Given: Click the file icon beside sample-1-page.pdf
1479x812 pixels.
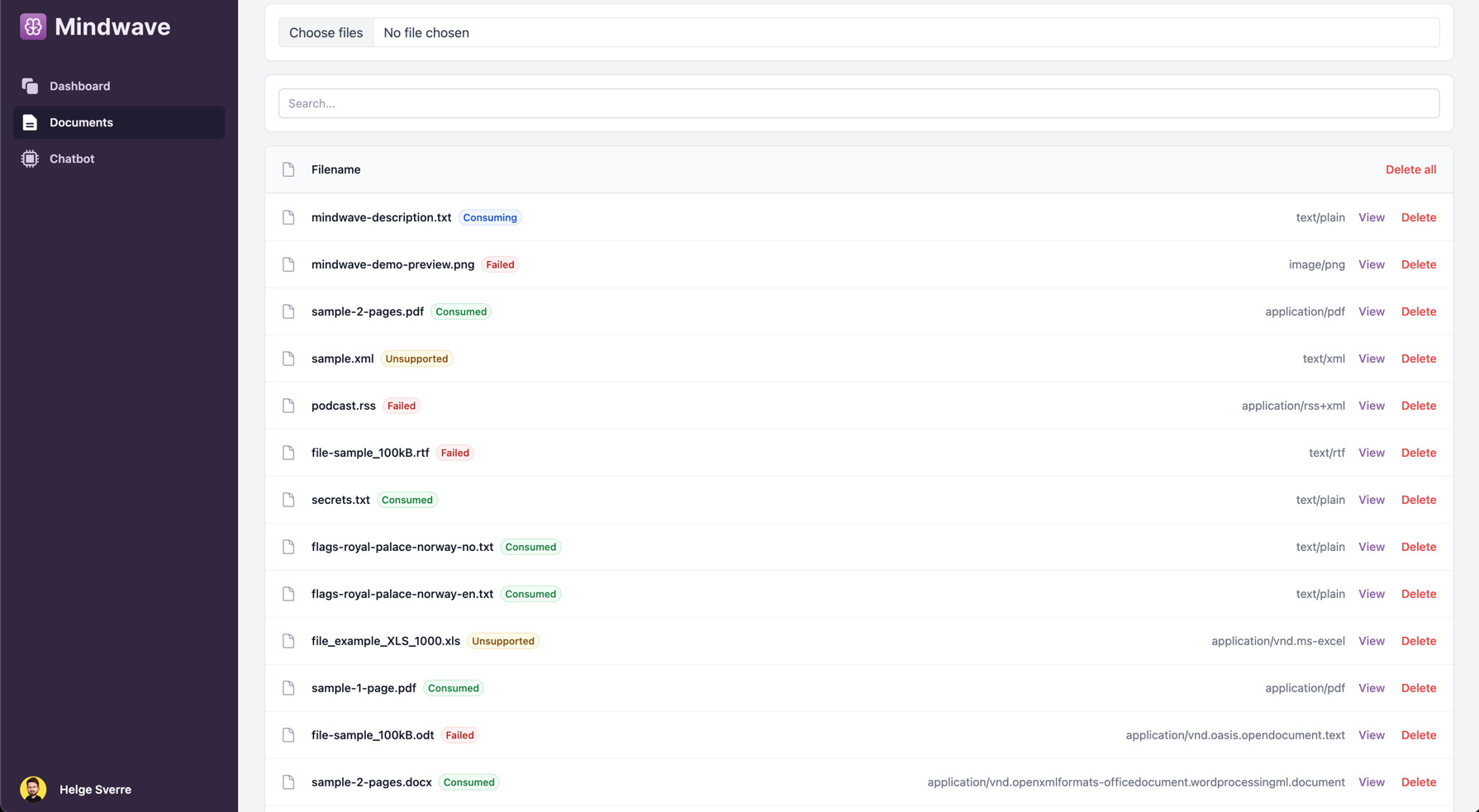Looking at the screenshot, I should [288, 688].
